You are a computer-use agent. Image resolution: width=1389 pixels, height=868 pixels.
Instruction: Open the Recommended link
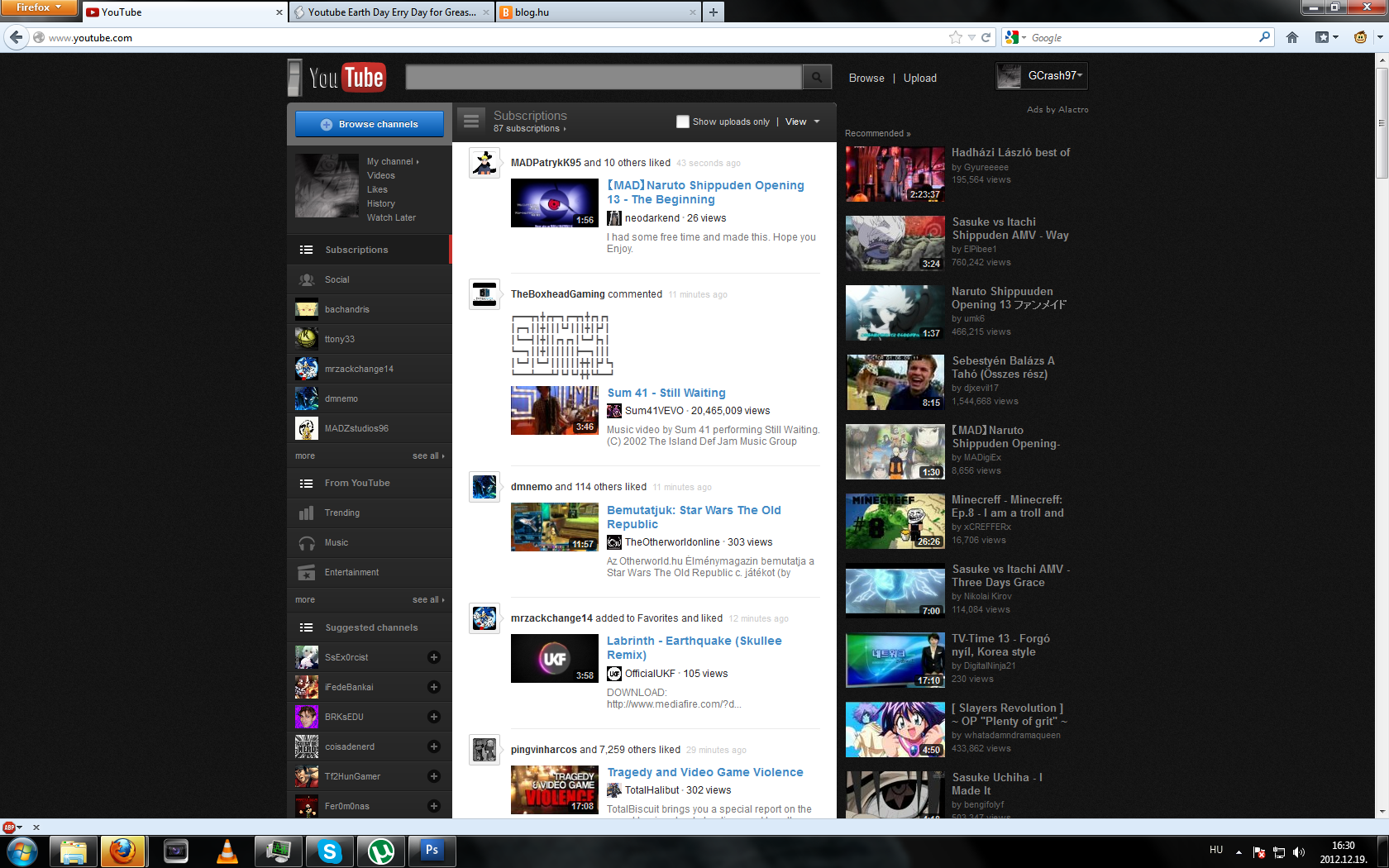(x=877, y=133)
